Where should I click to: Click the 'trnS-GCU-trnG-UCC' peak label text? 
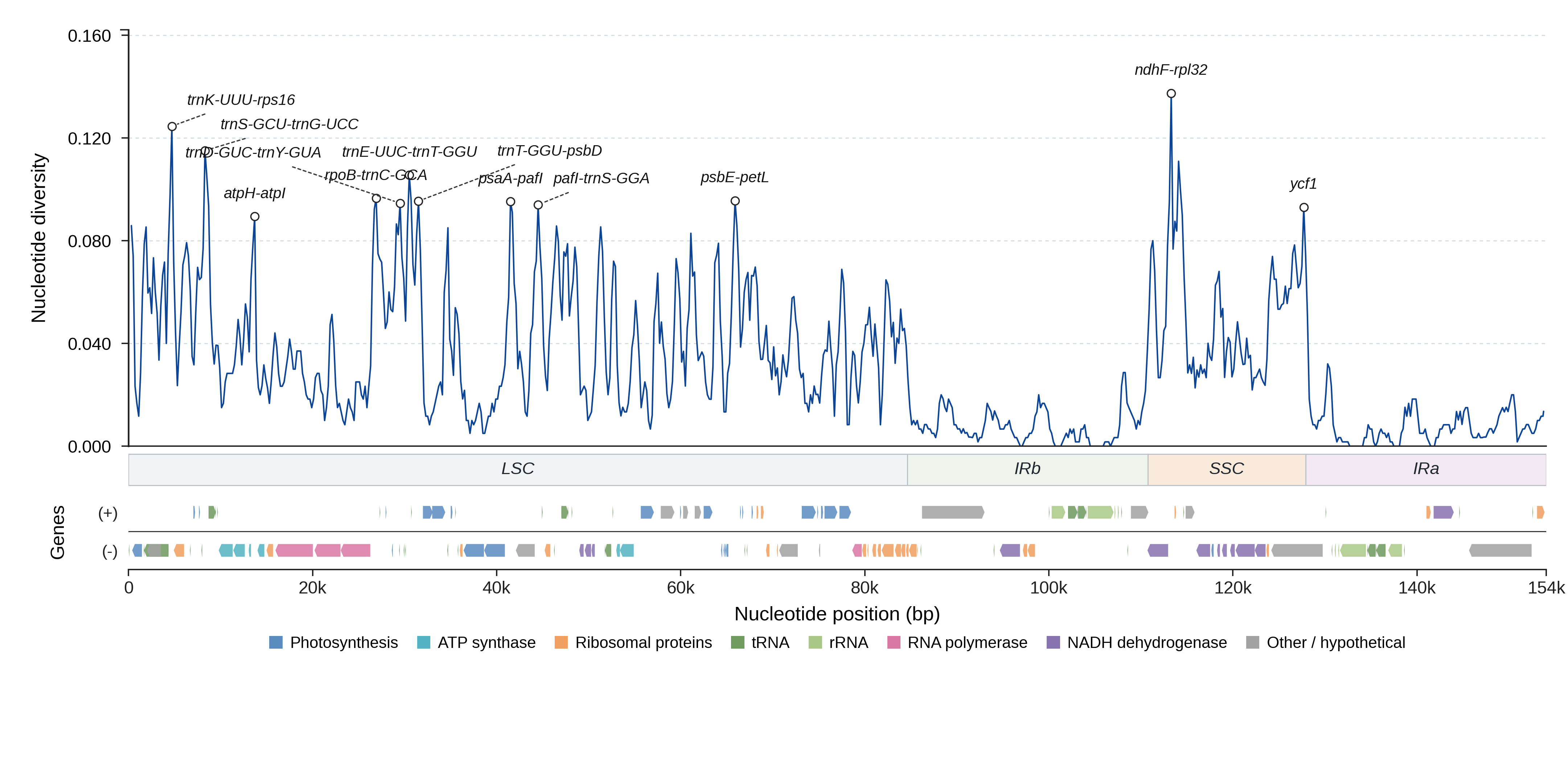(289, 124)
